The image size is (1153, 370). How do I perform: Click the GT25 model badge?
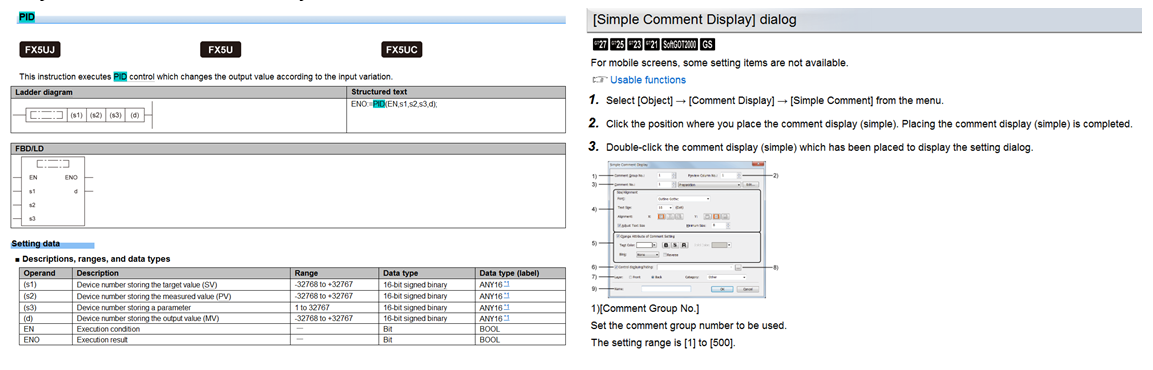click(618, 44)
